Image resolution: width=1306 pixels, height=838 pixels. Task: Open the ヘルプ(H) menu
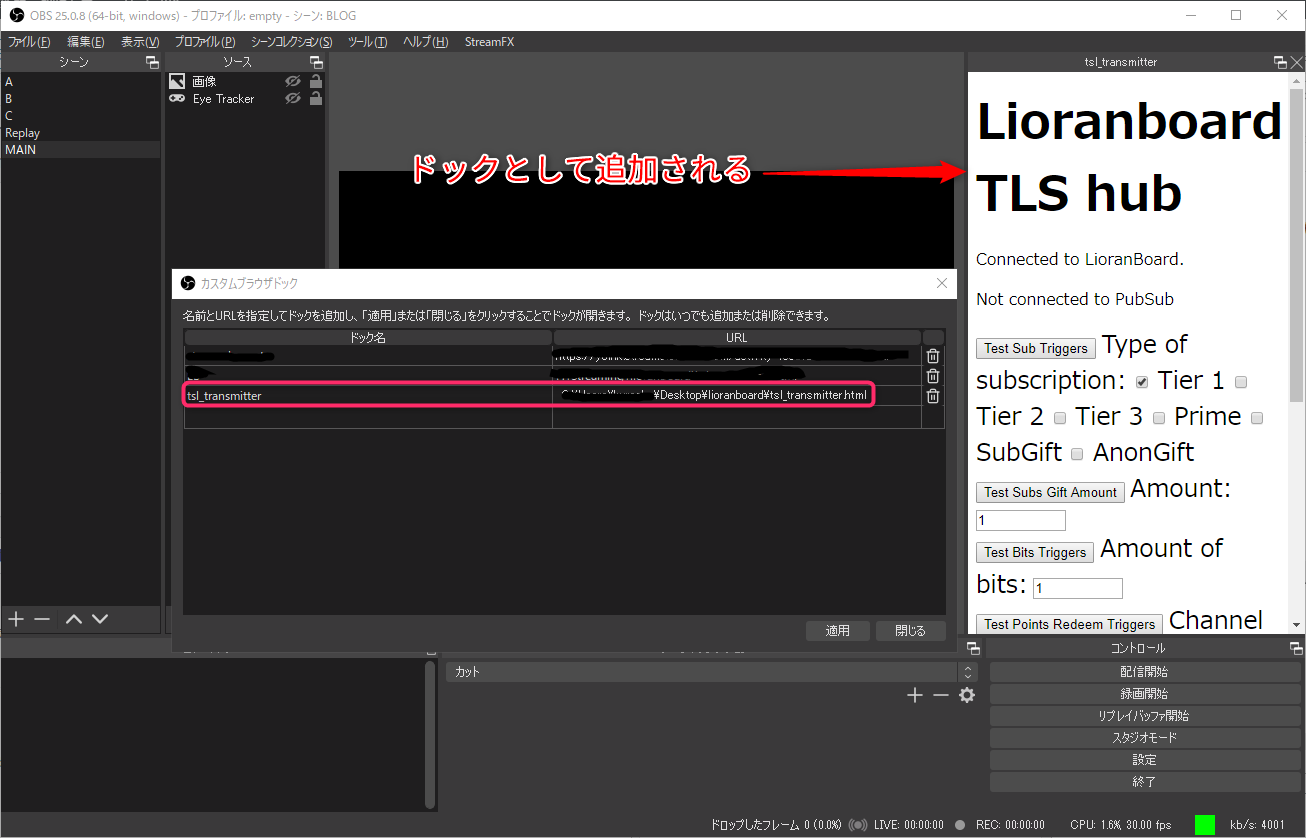pyautogui.click(x=426, y=42)
